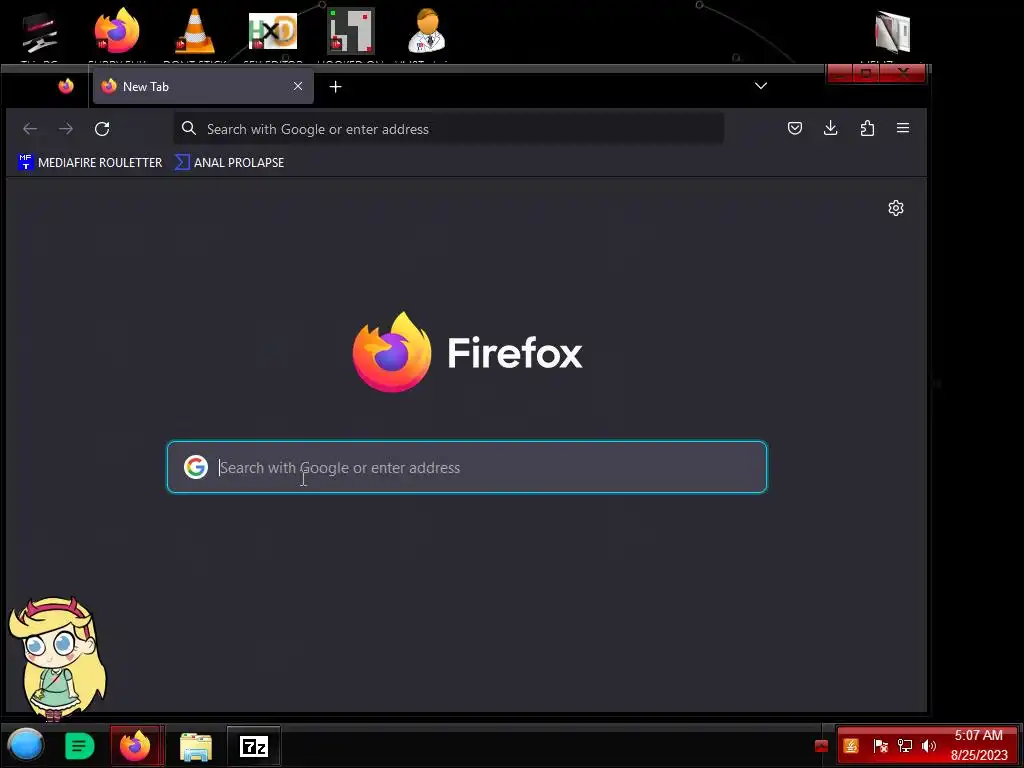Close the New Tab tab
Screen dimensions: 1024x768
[x=298, y=86]
